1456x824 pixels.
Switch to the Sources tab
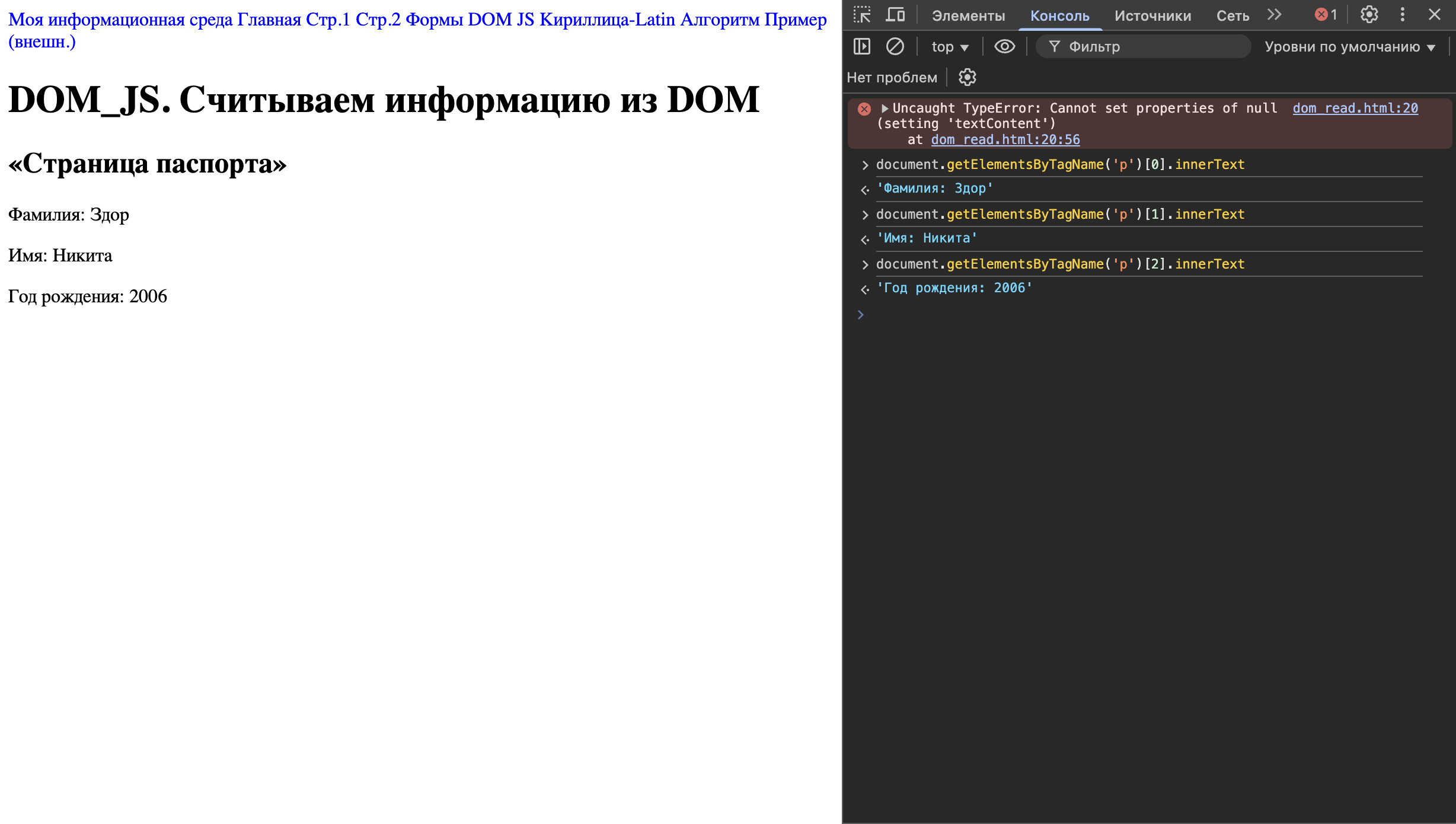click(x=1152, y=16)
